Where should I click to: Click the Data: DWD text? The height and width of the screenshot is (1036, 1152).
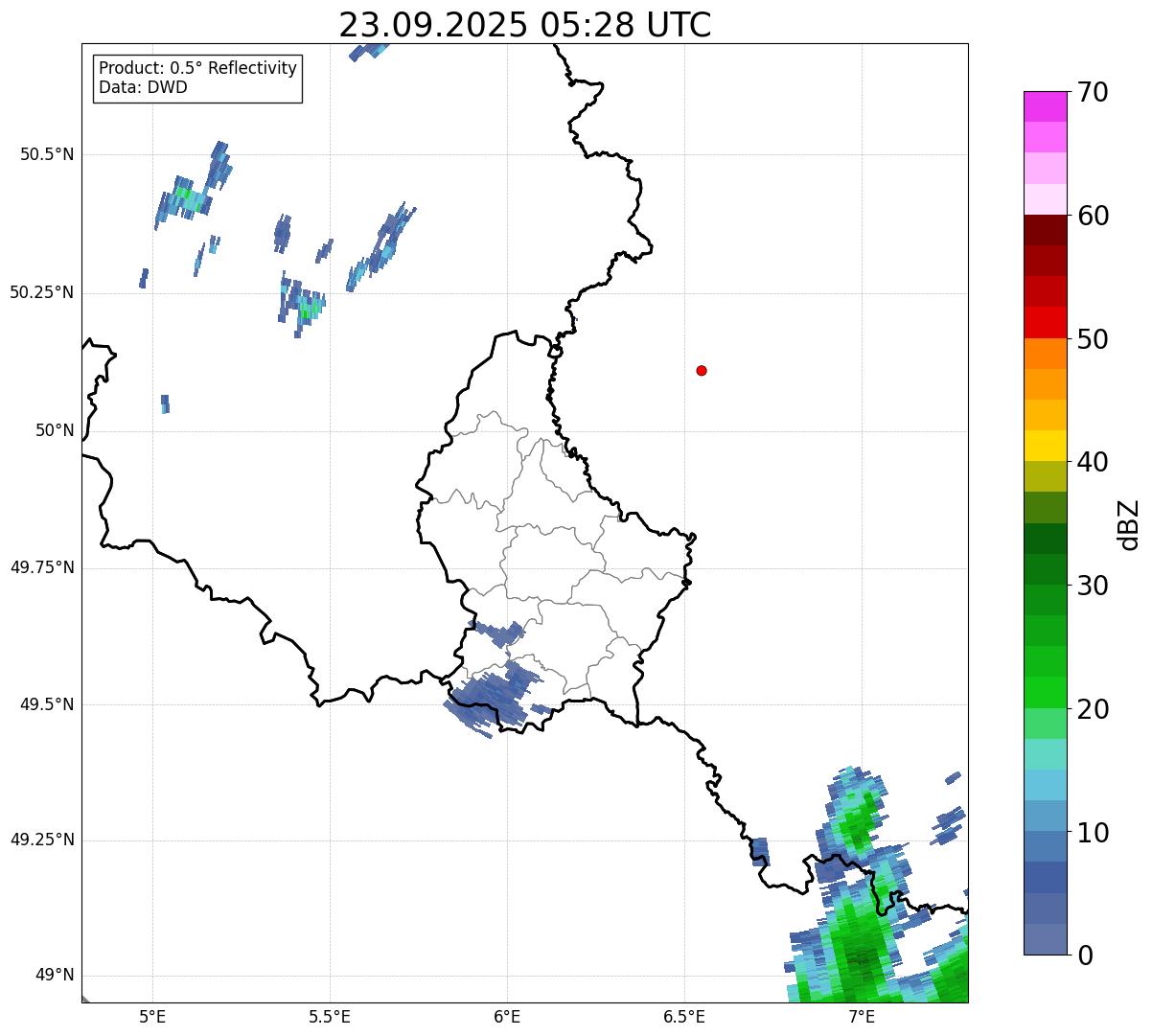tap(143, 87)
